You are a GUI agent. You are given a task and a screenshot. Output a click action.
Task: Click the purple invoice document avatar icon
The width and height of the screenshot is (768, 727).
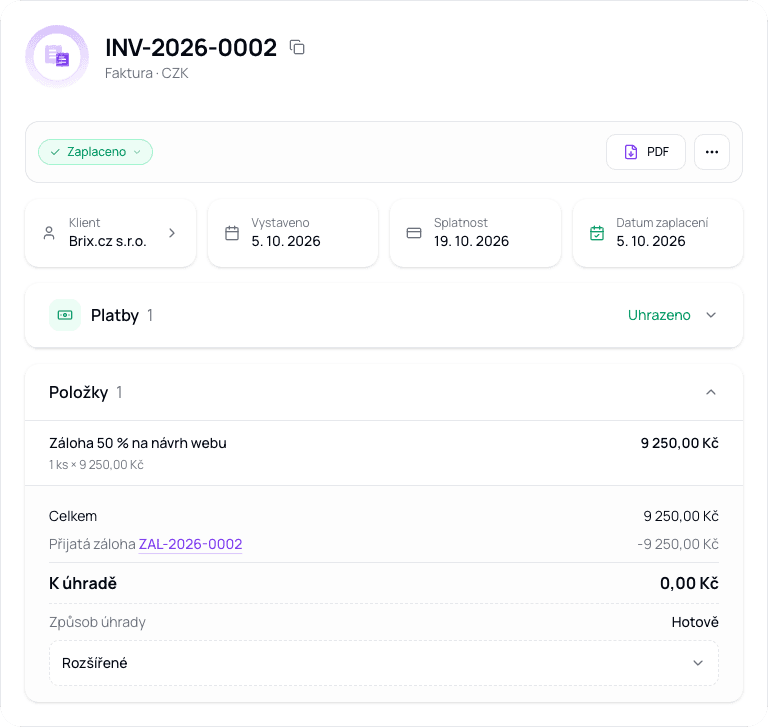point(57,57)
